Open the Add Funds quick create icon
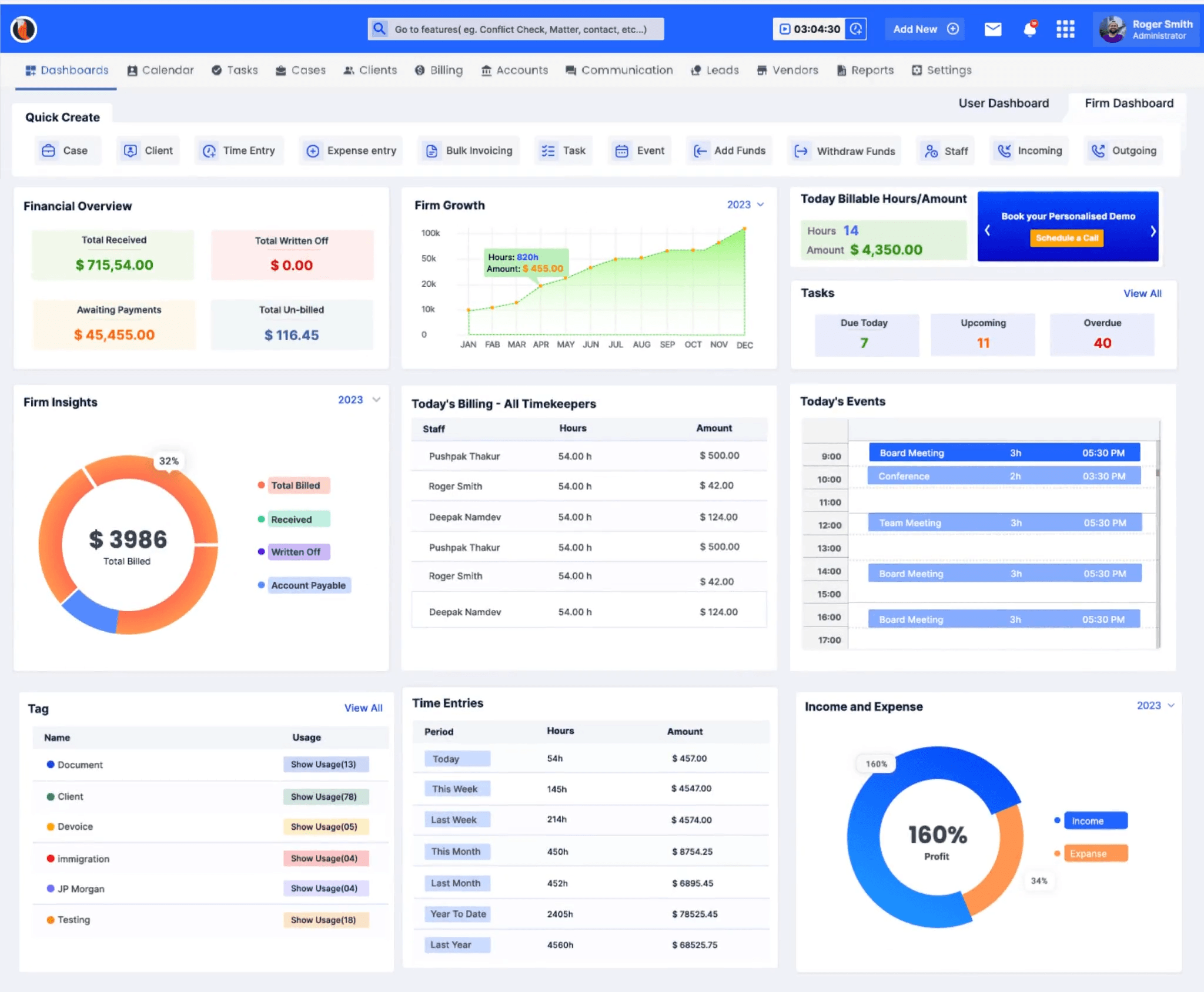The image size is (1204, 992). [x=701, y=150]
